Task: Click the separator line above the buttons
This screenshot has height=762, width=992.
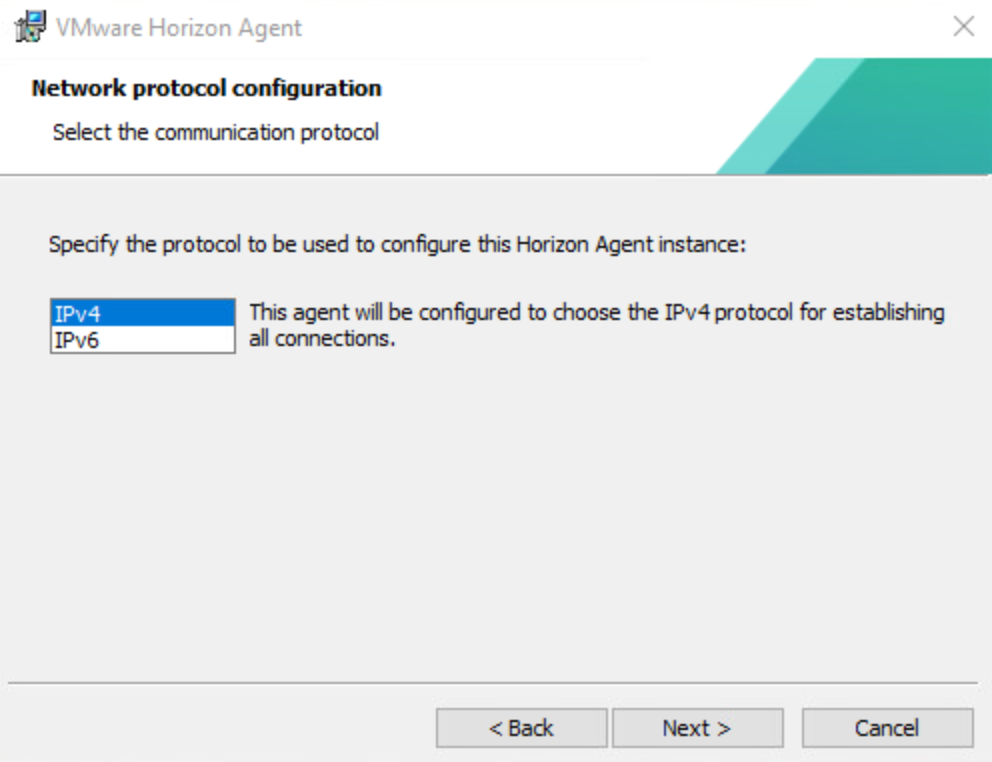Action: pyautogui.click(x=492, y=684)
